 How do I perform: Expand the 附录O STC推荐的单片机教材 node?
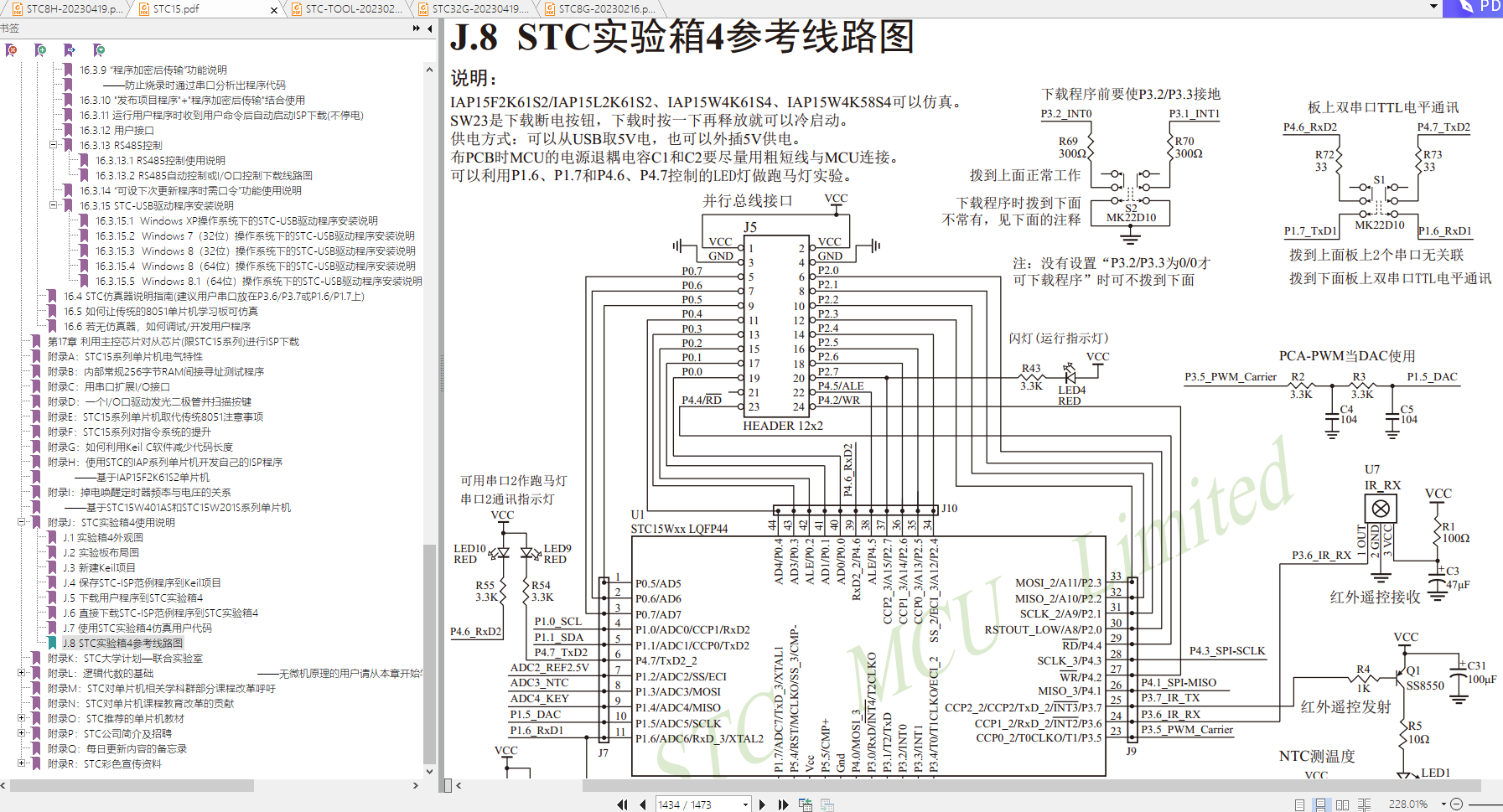pos(22,718)
